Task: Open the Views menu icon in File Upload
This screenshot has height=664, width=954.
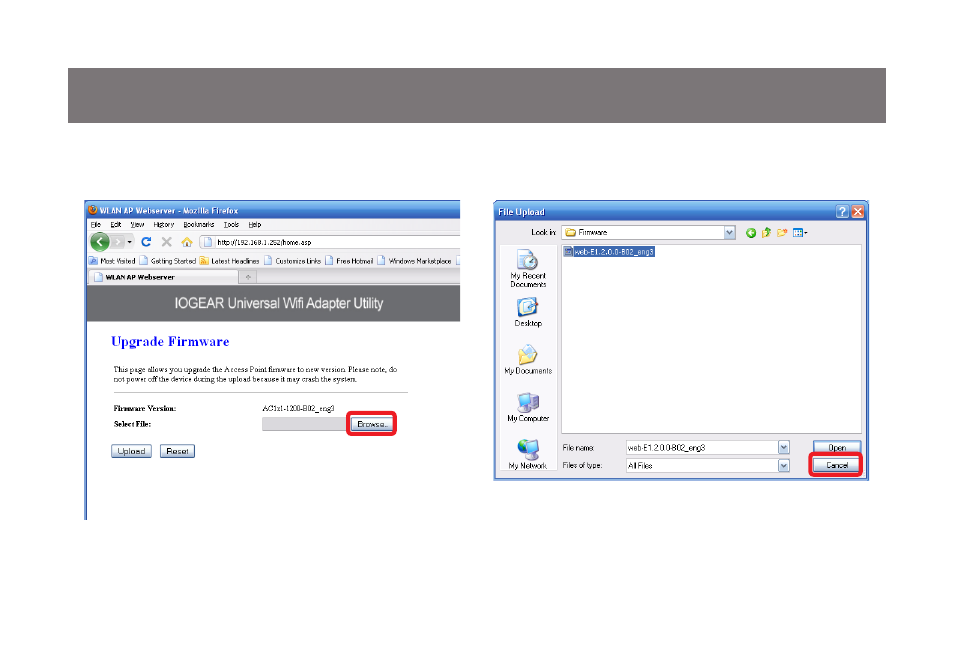Action: [800, 232]
